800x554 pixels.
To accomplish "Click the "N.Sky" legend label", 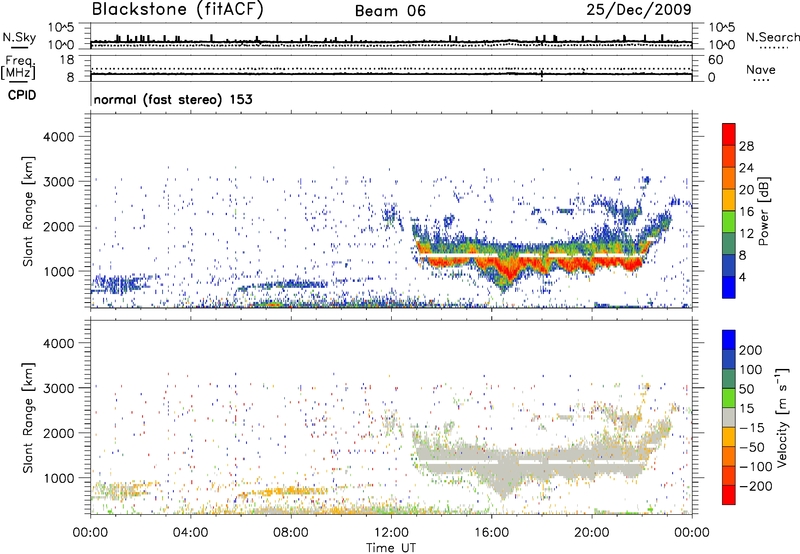I will tap(19, 37).
